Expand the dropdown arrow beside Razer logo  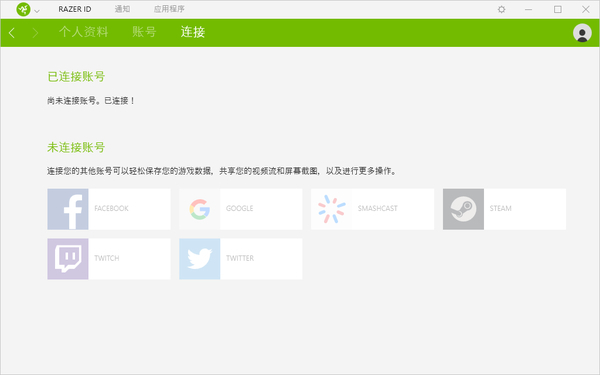[37, 11]
